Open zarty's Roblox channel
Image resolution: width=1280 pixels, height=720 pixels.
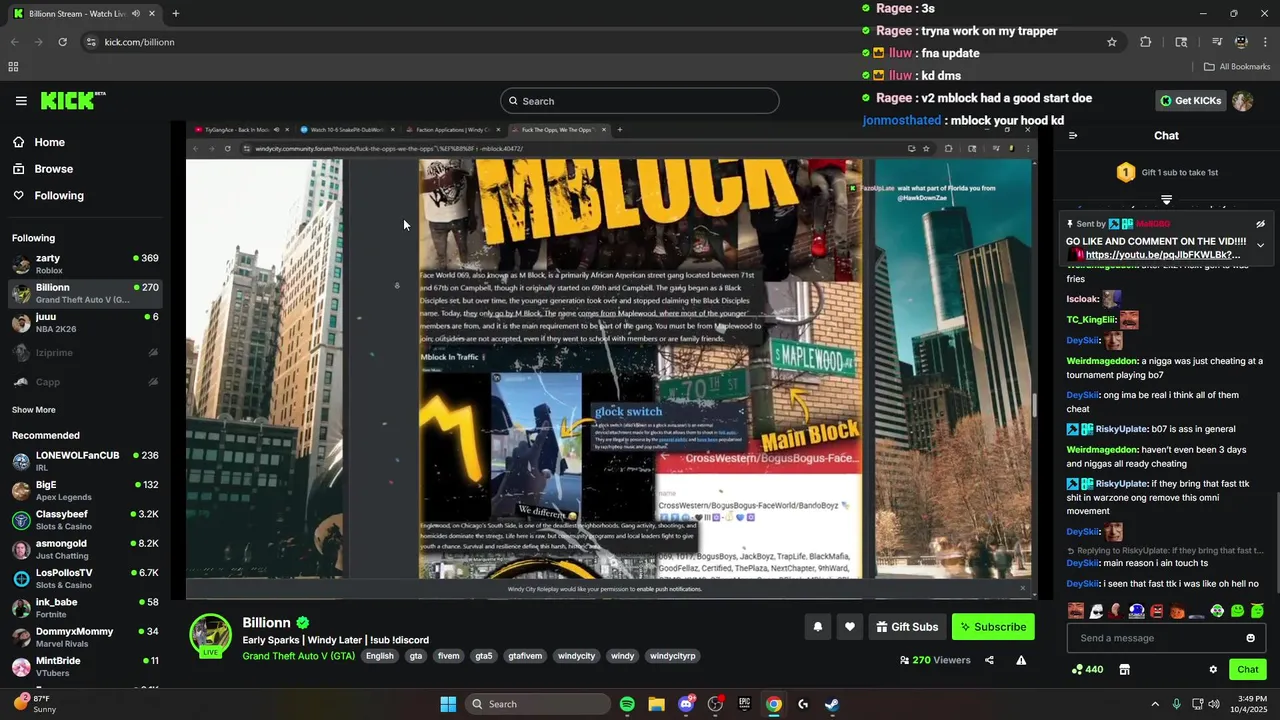(x=85, y=264)
